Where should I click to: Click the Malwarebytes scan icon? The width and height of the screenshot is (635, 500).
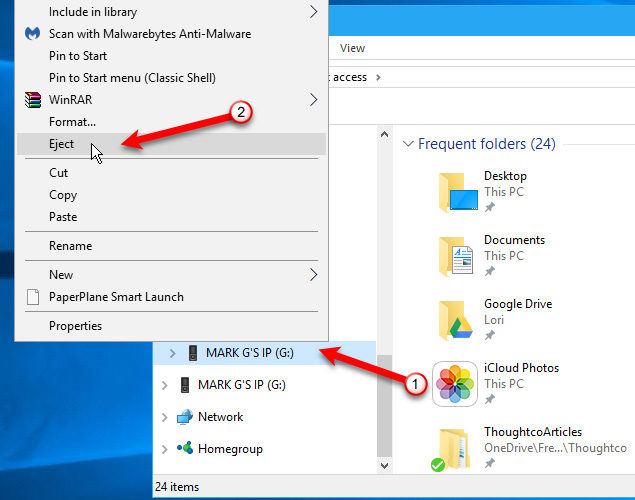click(x=31, y=34)
